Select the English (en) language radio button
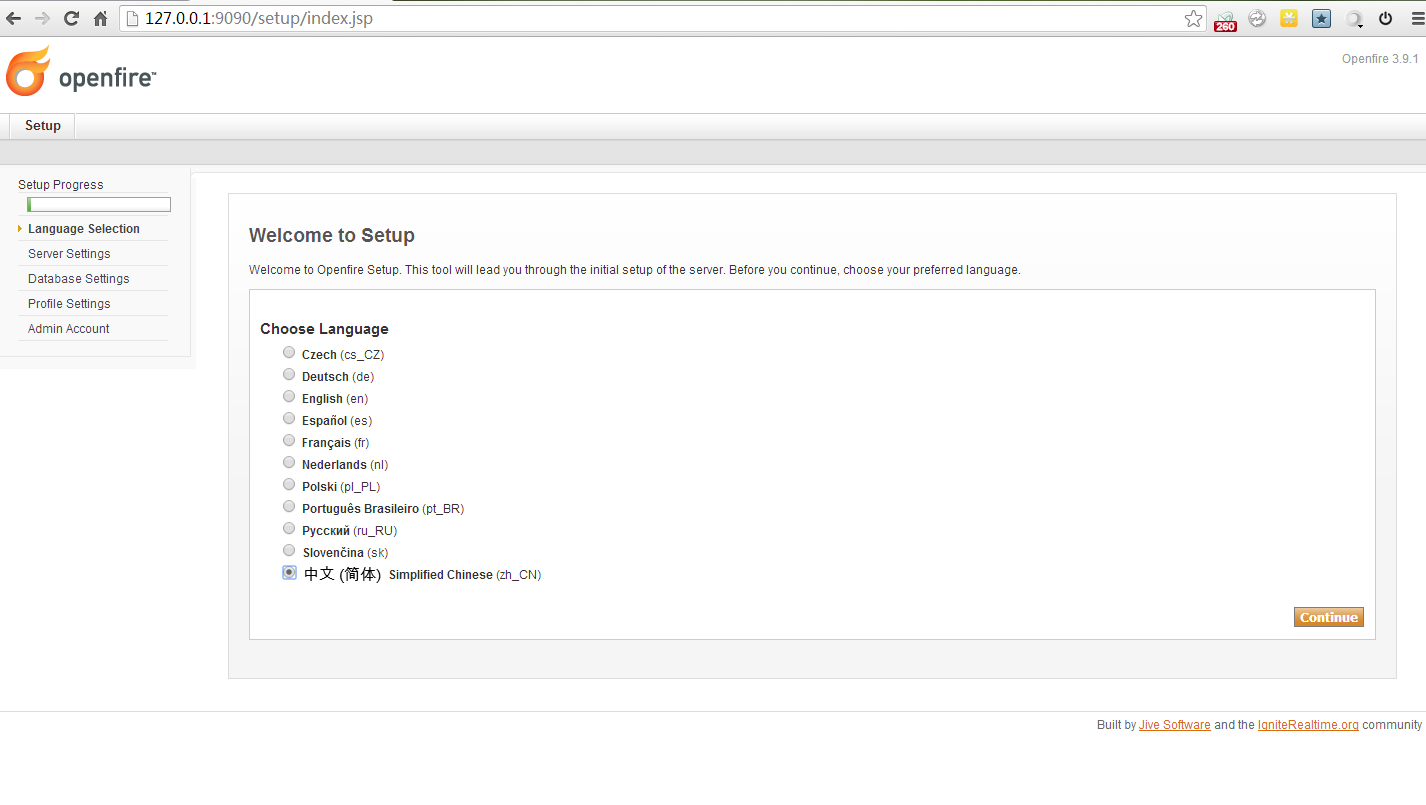Image resolution: width=1426 pixels, height=805 pixels. (x=289, y=397)
